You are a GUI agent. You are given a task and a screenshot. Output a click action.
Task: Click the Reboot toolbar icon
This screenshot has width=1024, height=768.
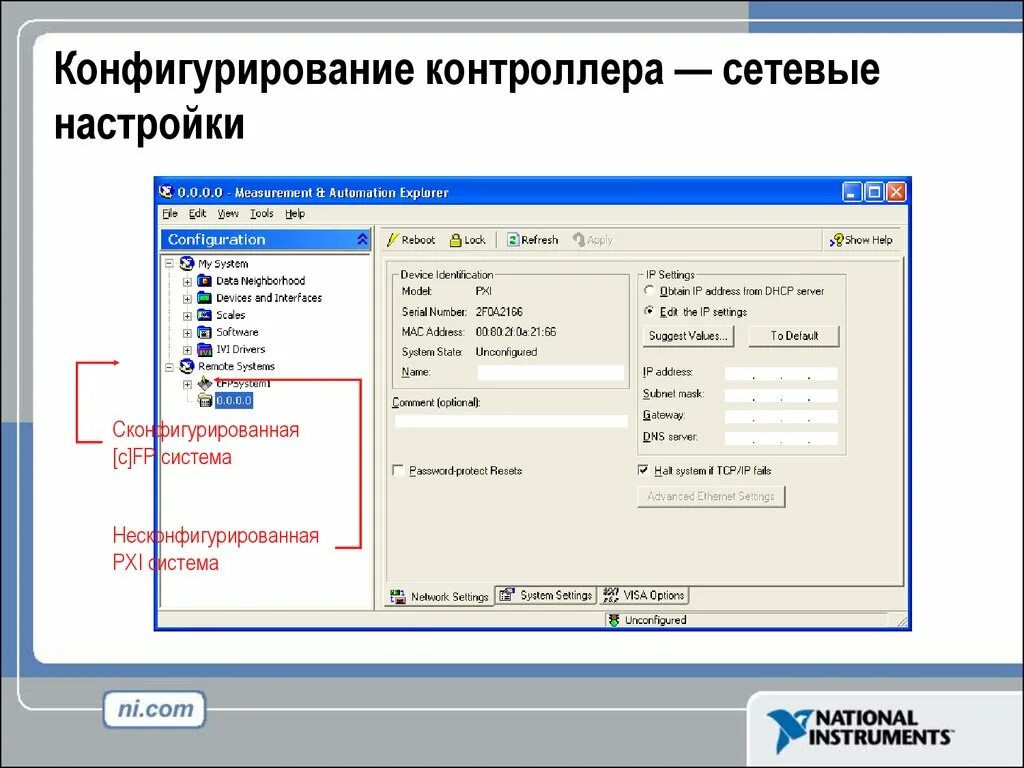click(392, 240)
